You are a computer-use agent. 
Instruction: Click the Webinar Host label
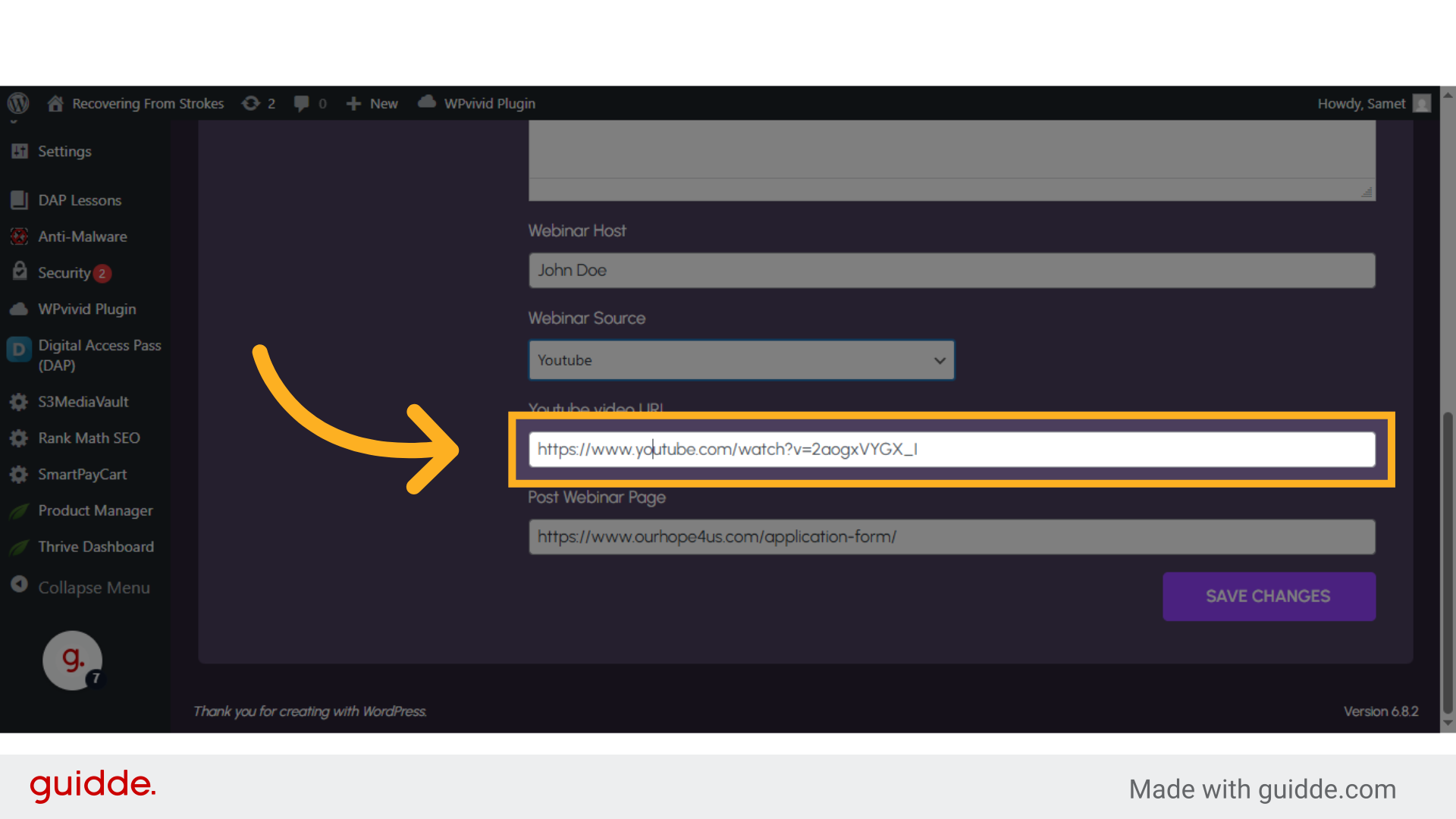point(577,231)
